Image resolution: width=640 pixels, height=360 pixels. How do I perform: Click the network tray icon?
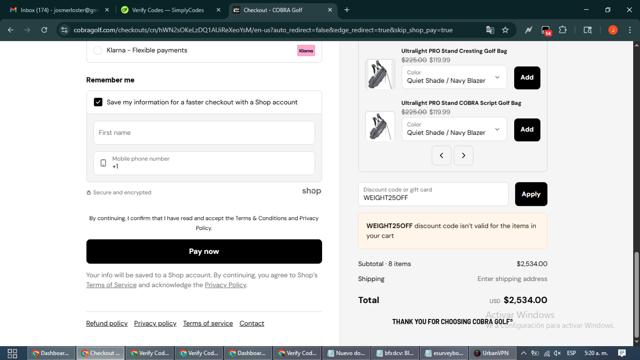pos(547,353)
